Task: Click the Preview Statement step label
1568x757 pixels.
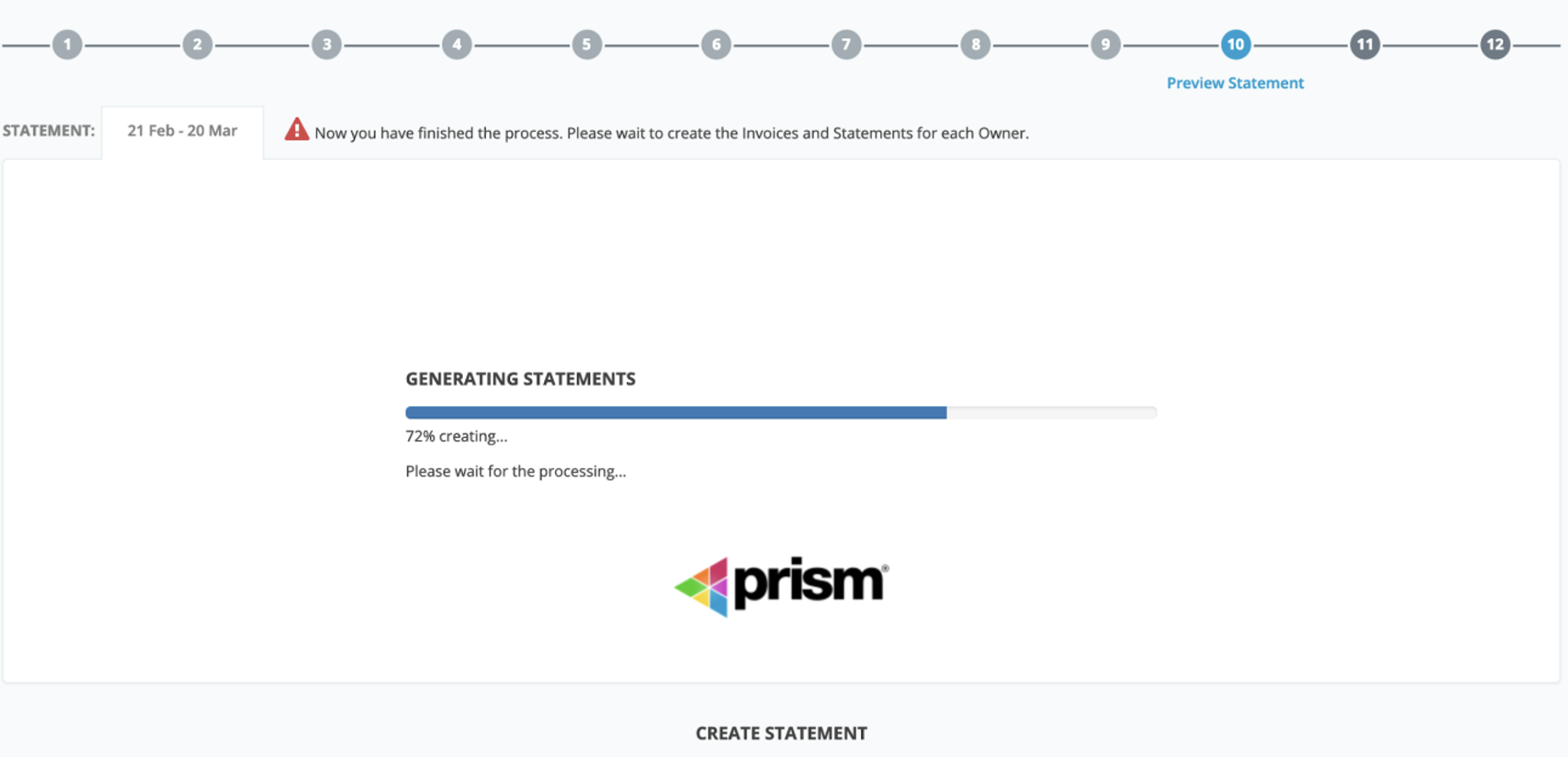Action: tap(1235, 83)
